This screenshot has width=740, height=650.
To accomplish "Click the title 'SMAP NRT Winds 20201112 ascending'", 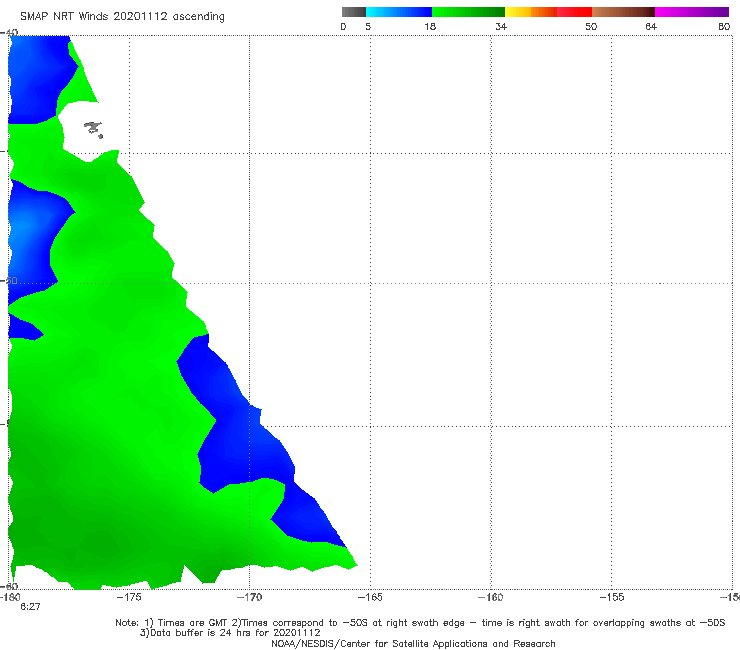I will click(x=122, y=17).
